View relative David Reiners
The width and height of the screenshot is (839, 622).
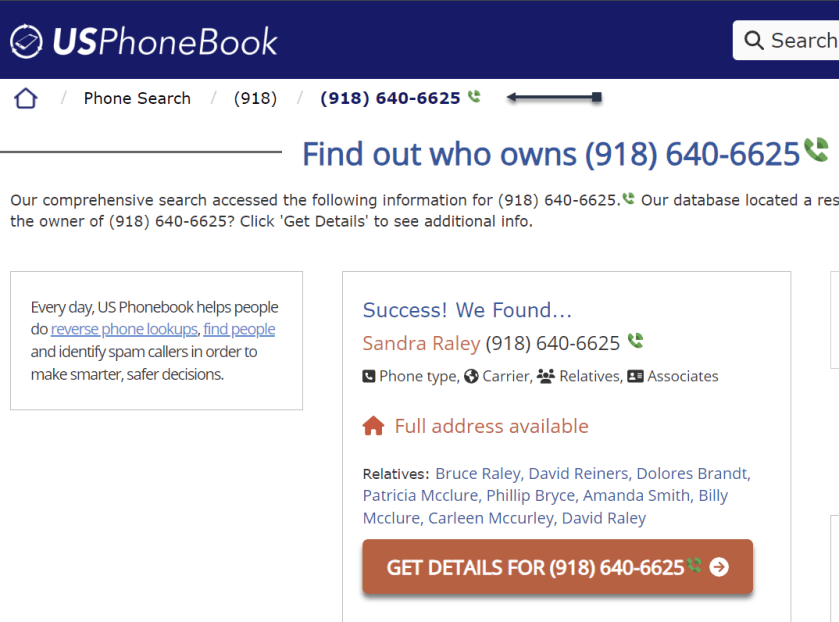[578, 473]
